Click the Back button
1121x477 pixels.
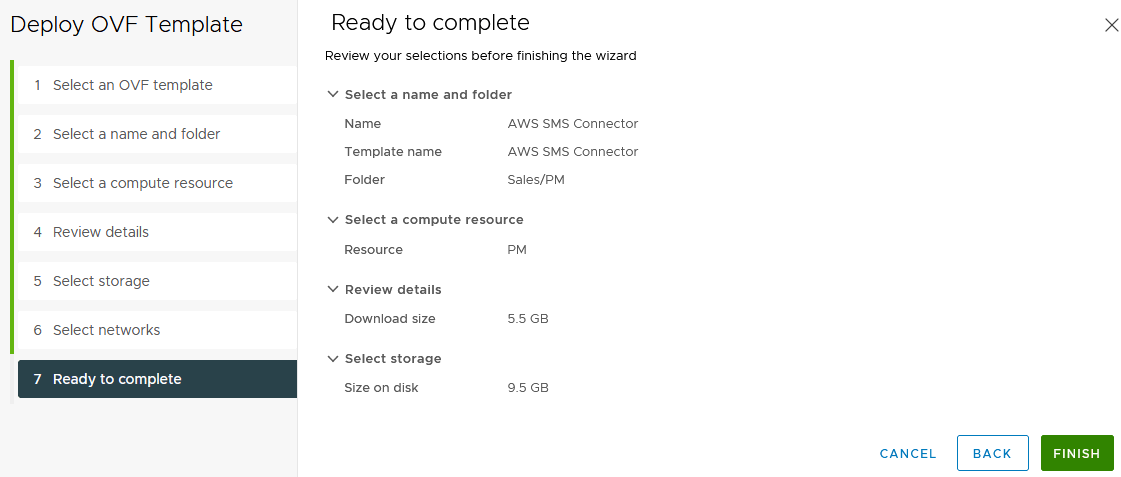click(992, 453)
